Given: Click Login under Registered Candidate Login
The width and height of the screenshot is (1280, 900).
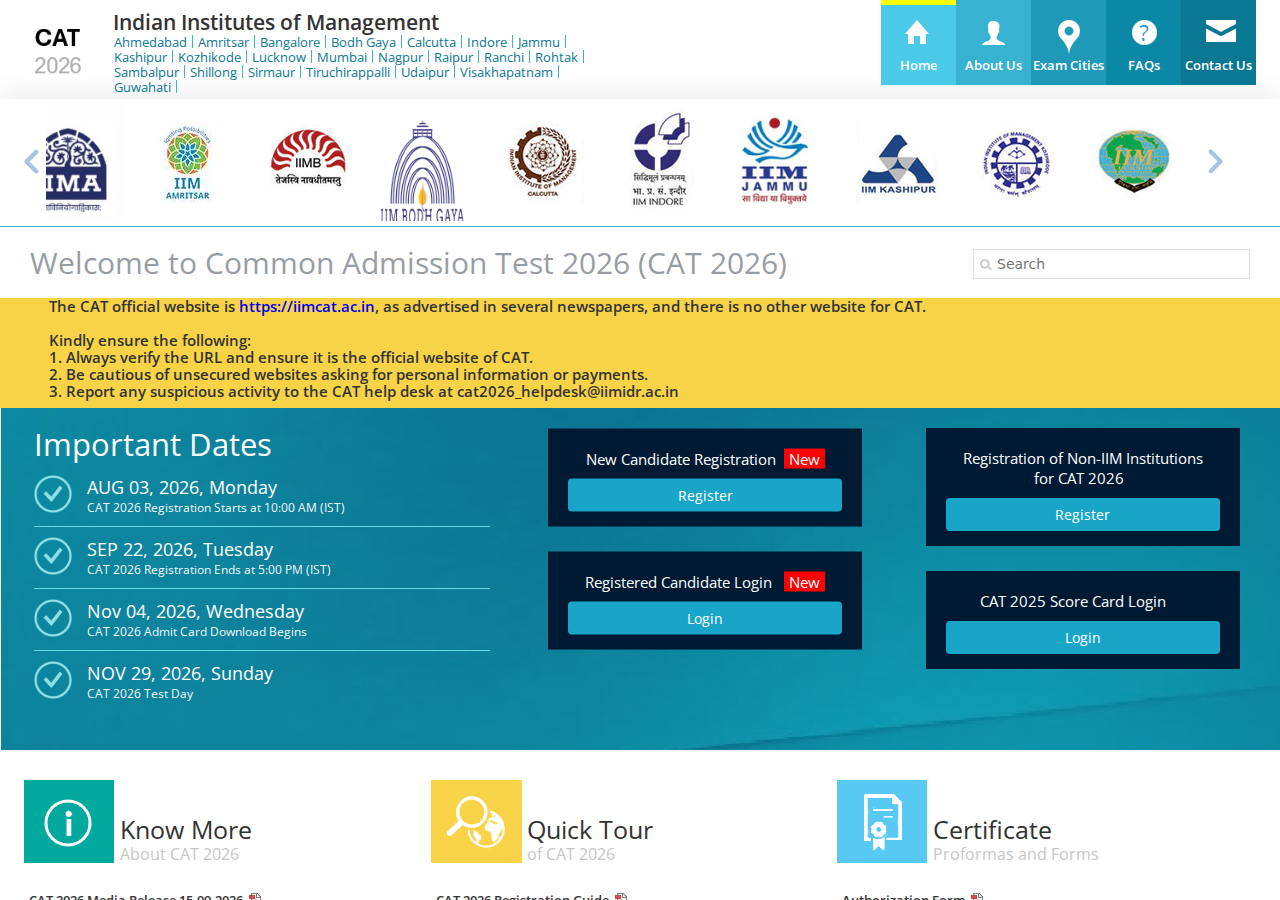Looking at the screenshot, I should 705,618.
